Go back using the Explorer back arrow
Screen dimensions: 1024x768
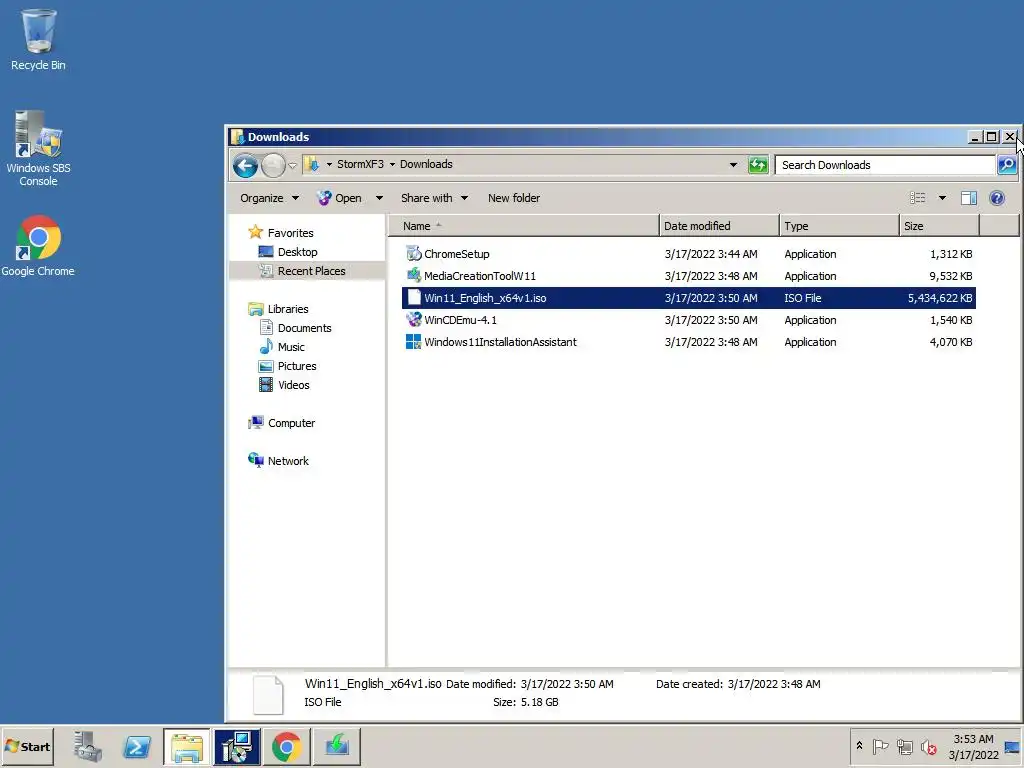246,166
